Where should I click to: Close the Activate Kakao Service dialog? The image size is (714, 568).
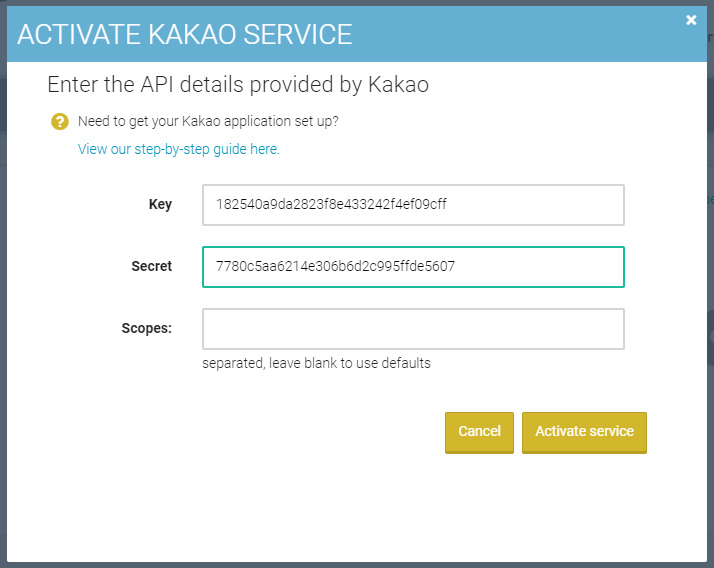click(691, 20)
